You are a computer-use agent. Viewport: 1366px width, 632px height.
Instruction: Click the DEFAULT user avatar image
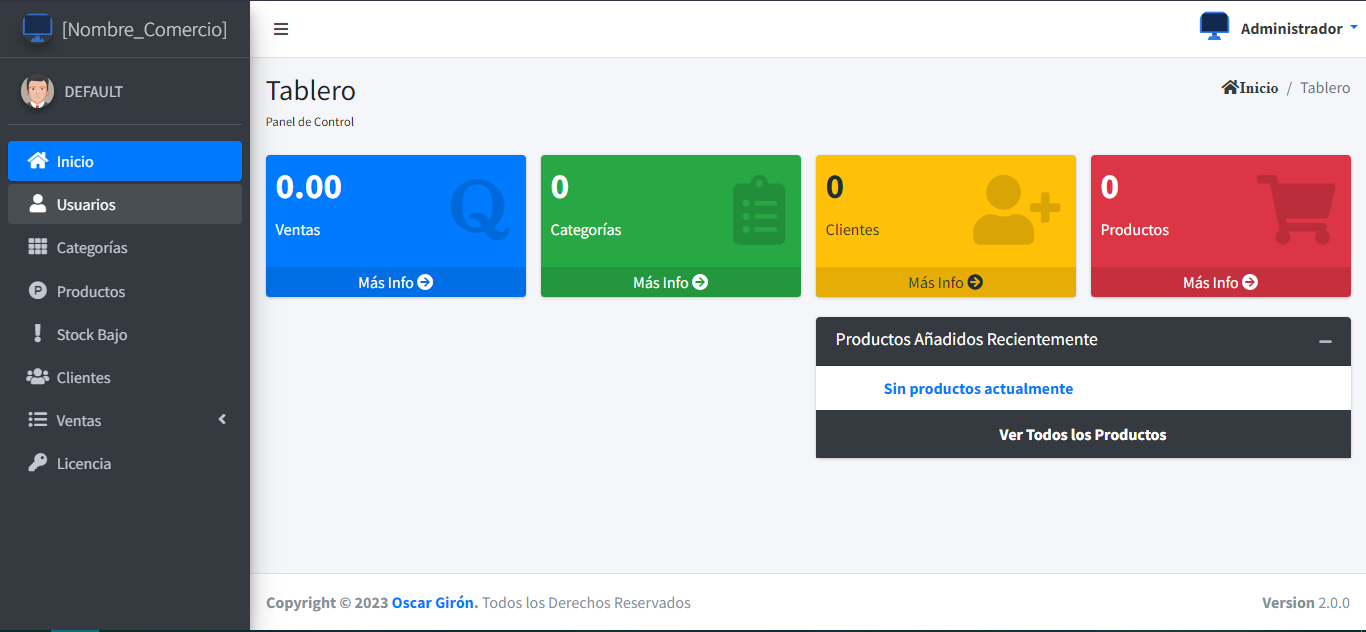(37, 92)
